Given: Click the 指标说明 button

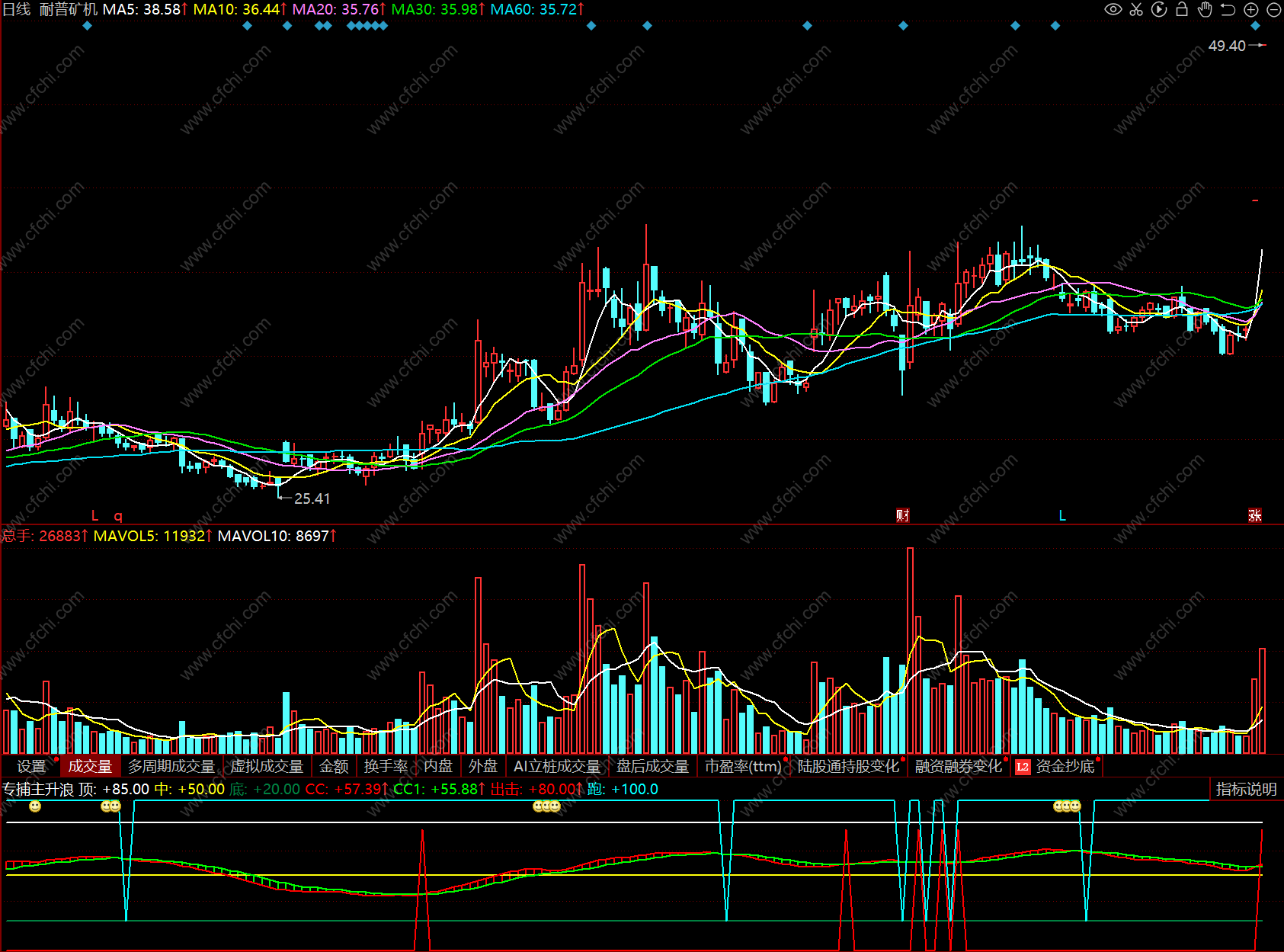Looking at the screenshot, I should coord(1247,789).
